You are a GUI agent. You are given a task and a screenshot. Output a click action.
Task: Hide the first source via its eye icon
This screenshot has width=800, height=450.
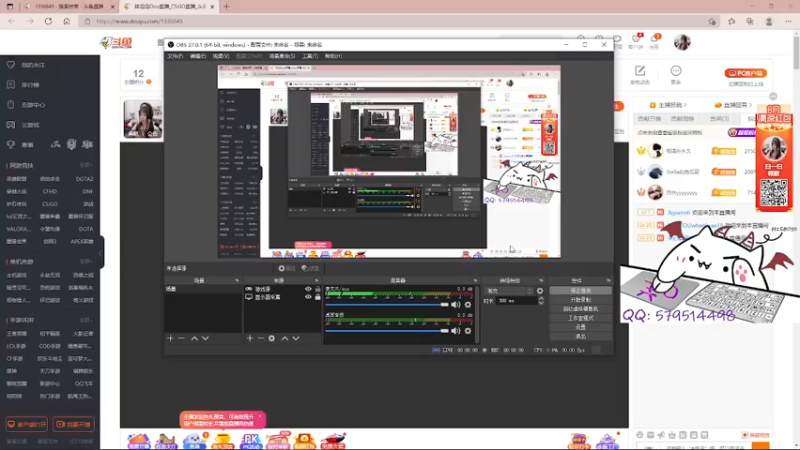pos(308,289)
